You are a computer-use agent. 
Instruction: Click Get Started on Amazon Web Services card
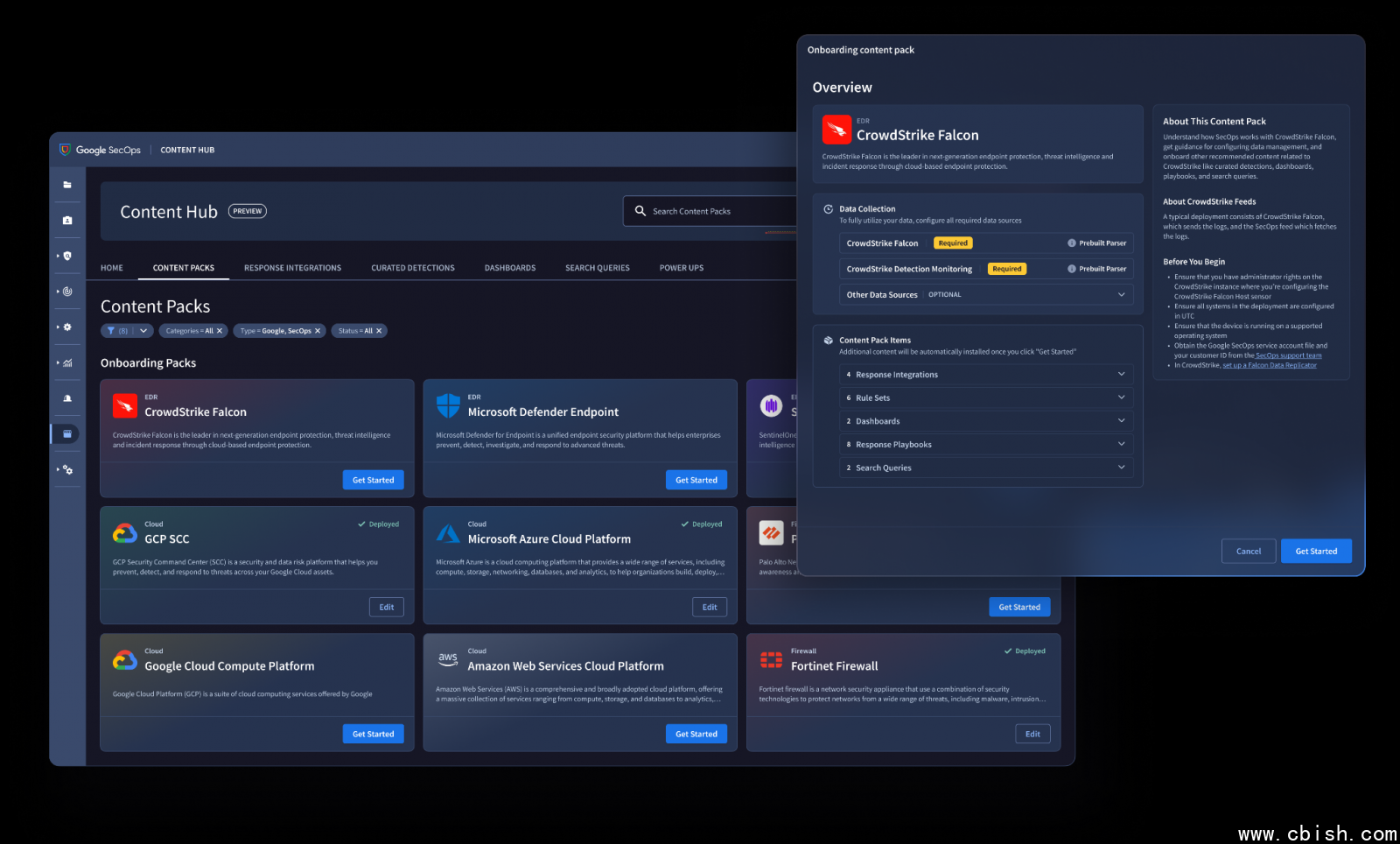[696, 734]
